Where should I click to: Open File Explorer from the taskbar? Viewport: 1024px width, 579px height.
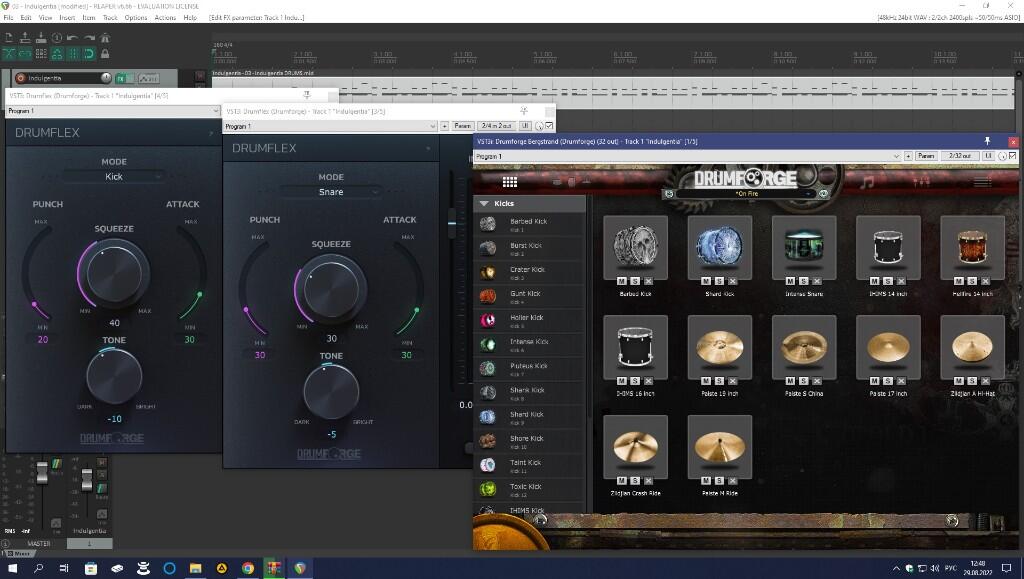click(195, 568)
